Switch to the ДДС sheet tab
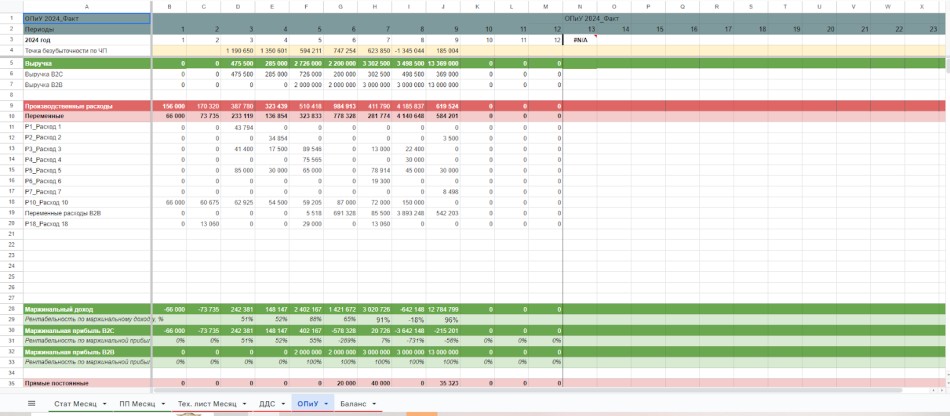Image resolution: width=950 pixels, height=416 pixels. tap(266, 403)
